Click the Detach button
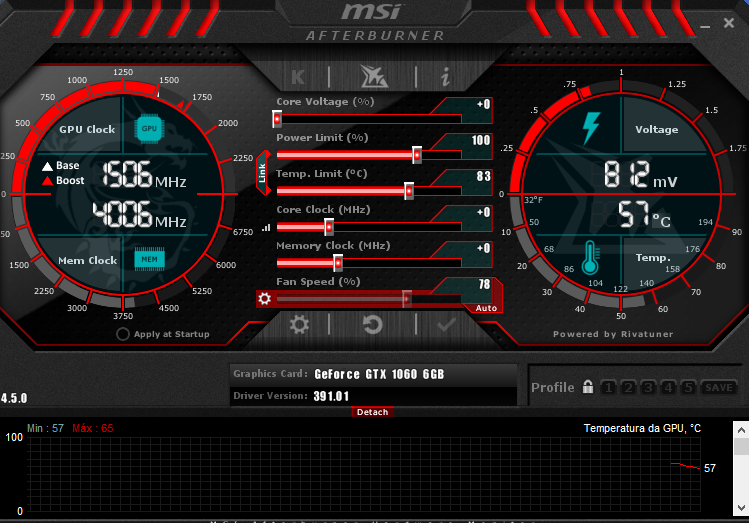Screen dimensions: 749x523 coord(373,412)
